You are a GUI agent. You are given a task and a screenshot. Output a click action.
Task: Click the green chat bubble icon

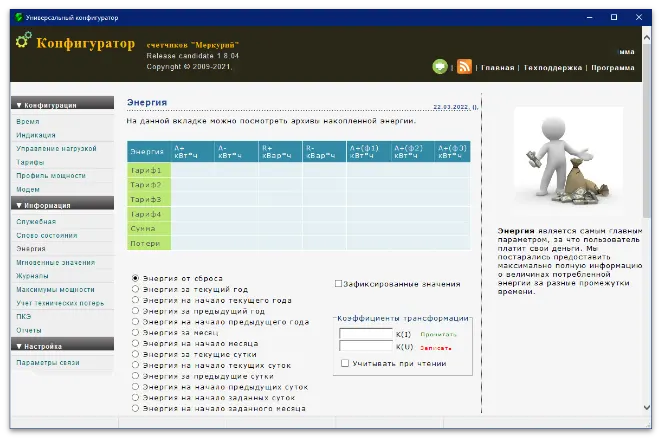[x=440, y=67]
